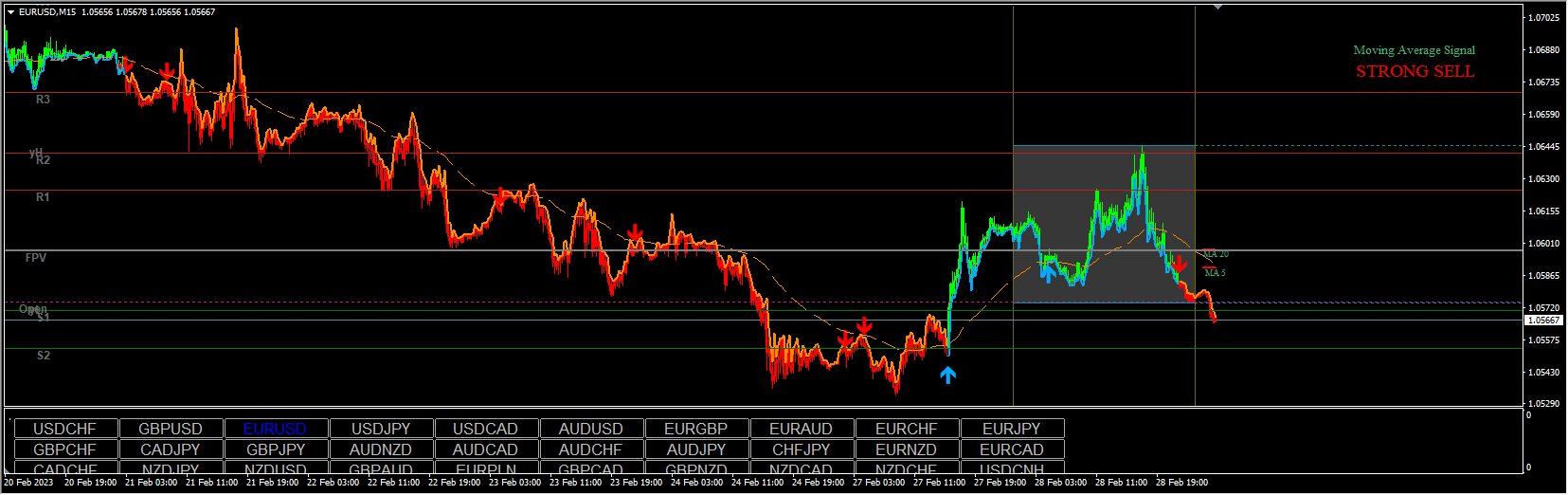This screenshot has width=1568, height=495.
Task: Switch to the EURGBP symbol
Action: point(696,429)
